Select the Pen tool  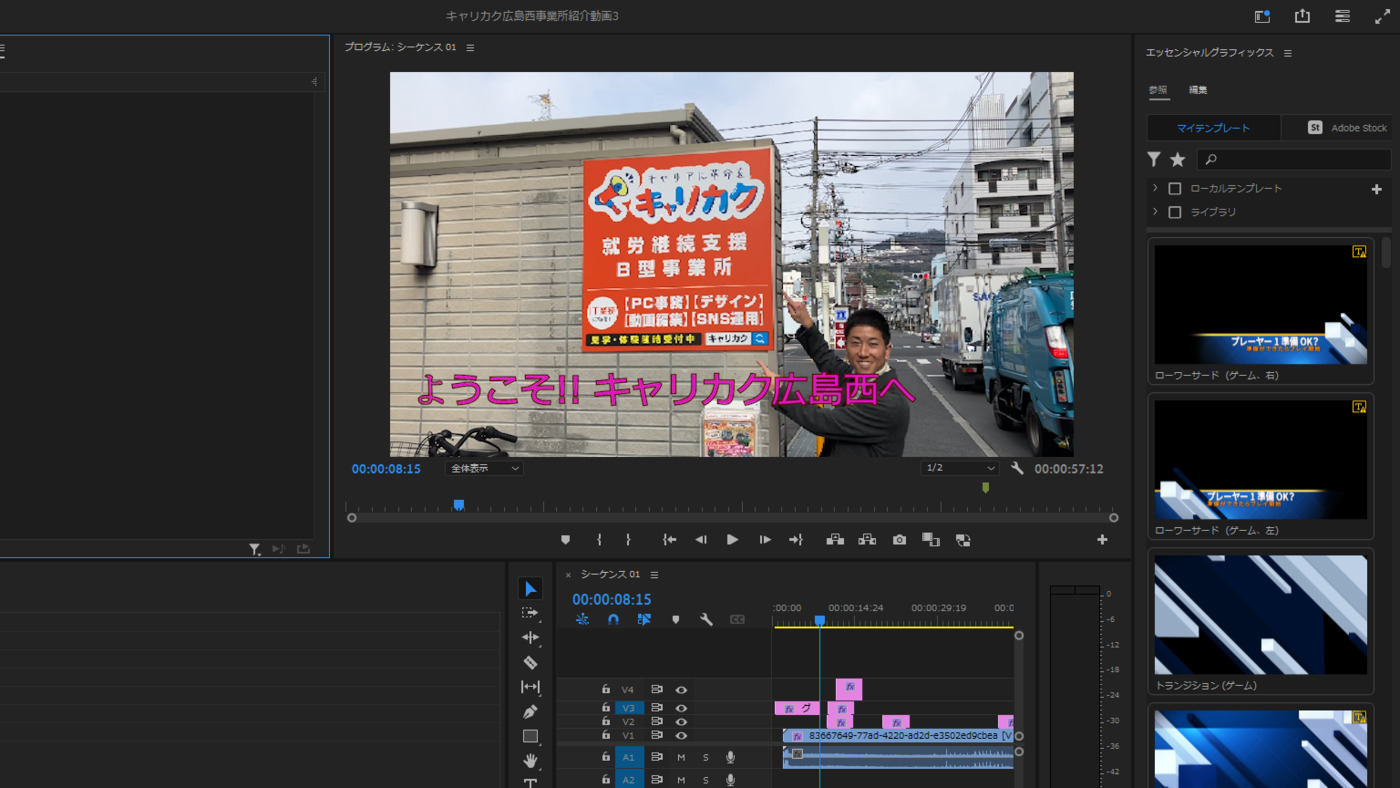[x=530, y=712]
